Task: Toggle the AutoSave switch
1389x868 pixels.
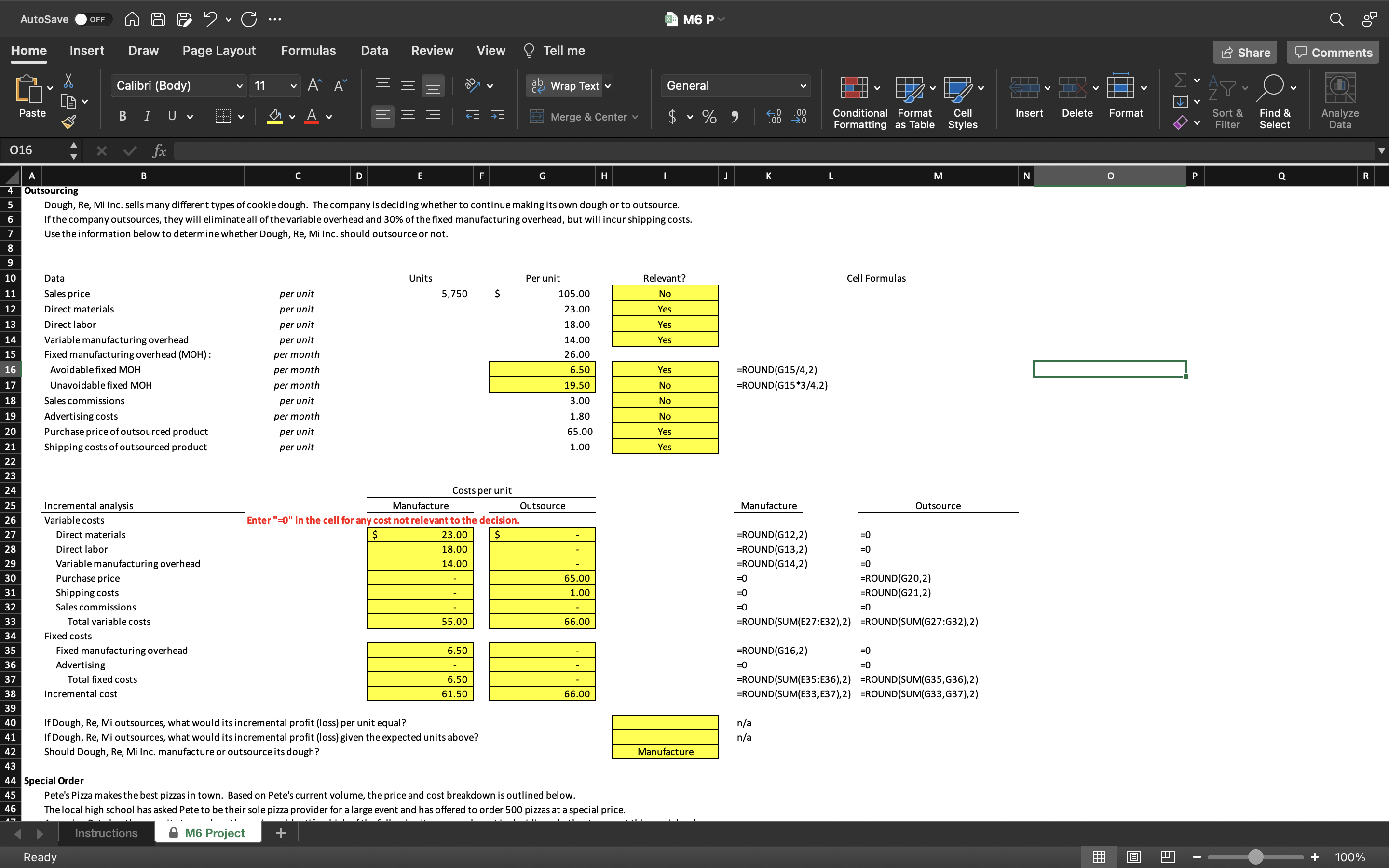Action: pos(91,19)
